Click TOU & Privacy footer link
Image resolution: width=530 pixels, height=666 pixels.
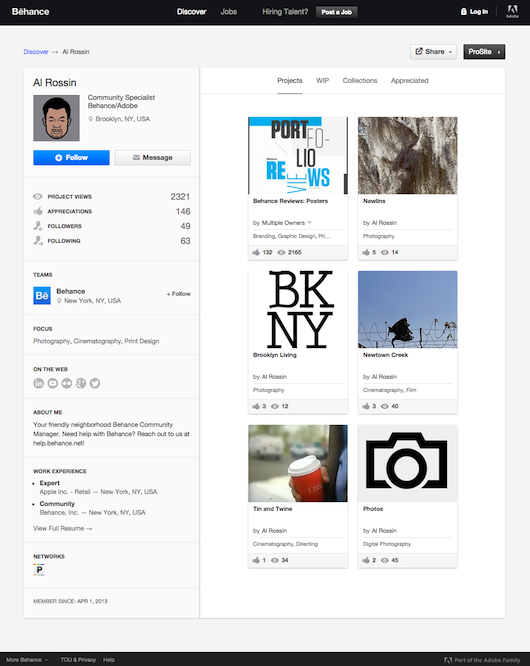(x=78, y=660)
